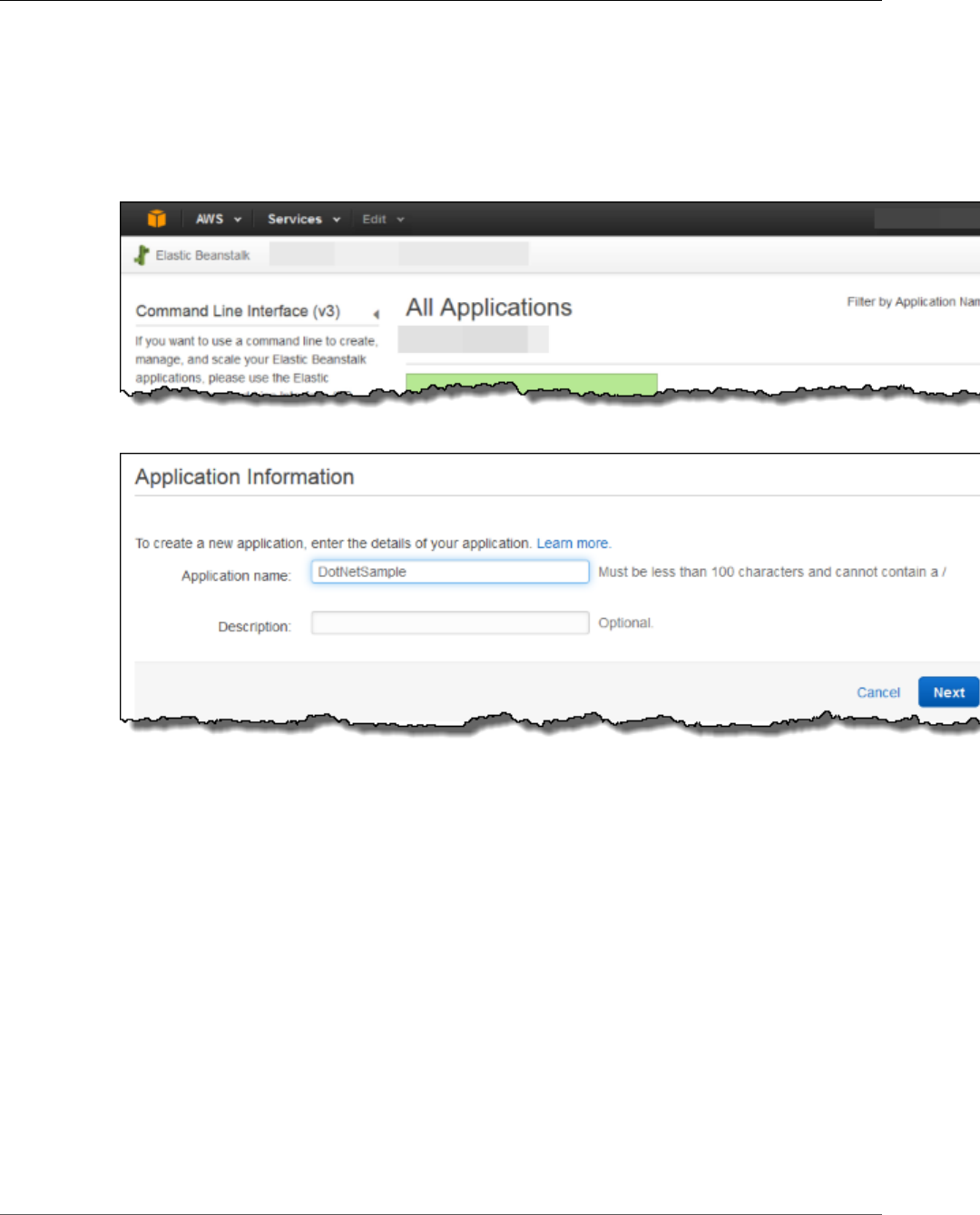Screen dimensions: 980x1215
Task: Click the Description label
Action: [254, 627]
